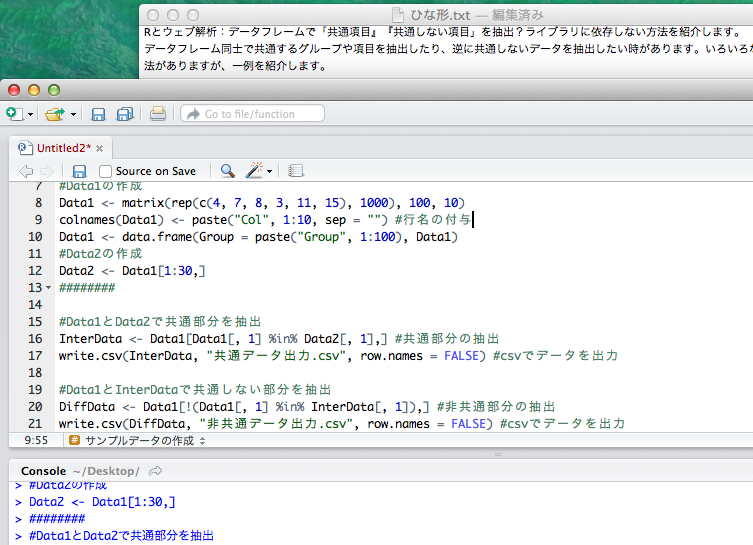753x545 pixels.
Task: Go forward to next source location
Action: point(47,171)
